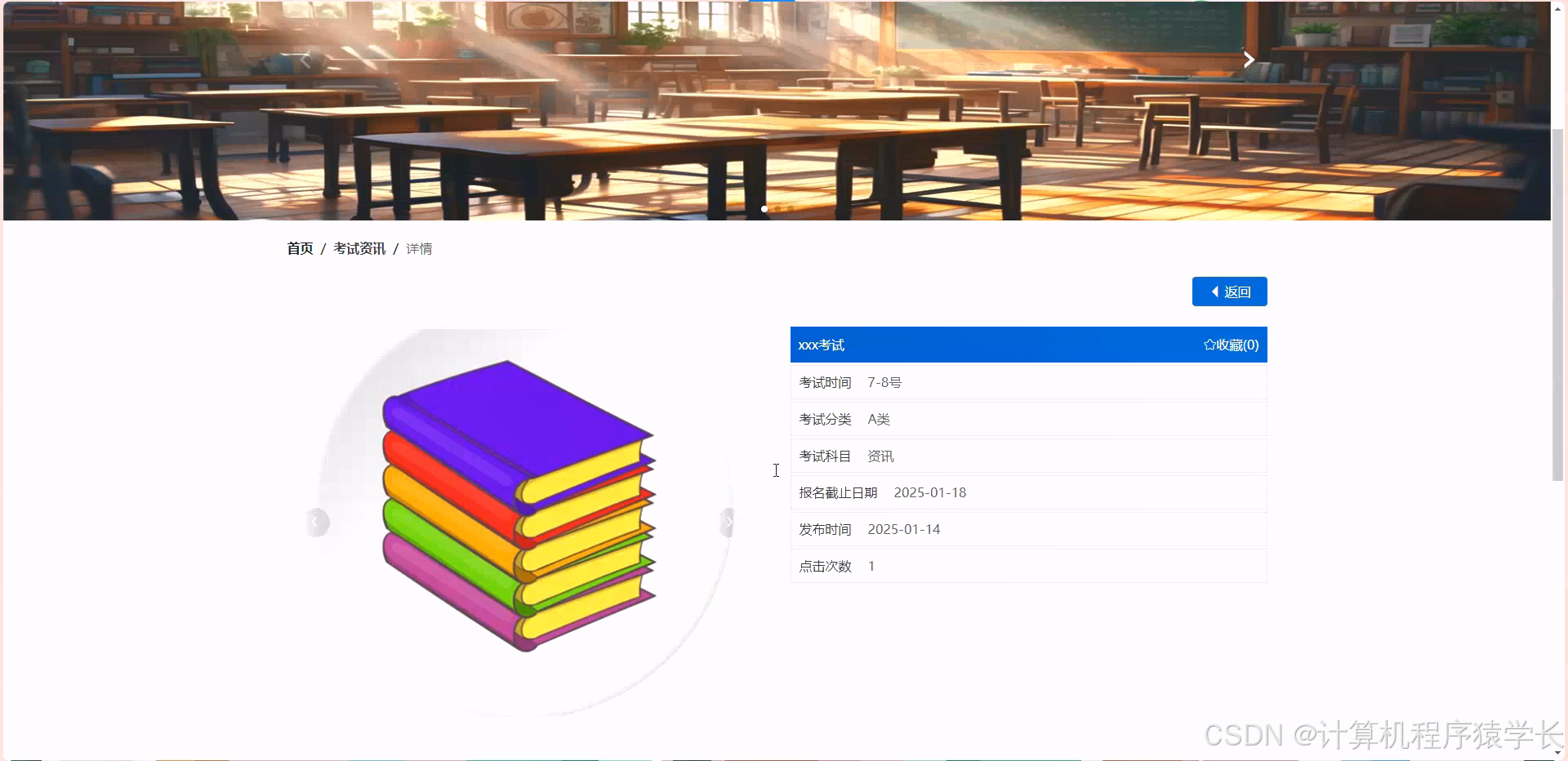Click the previous carousel arrow on banner
The width and height of the screenshot is (1568, 761).
305,60
